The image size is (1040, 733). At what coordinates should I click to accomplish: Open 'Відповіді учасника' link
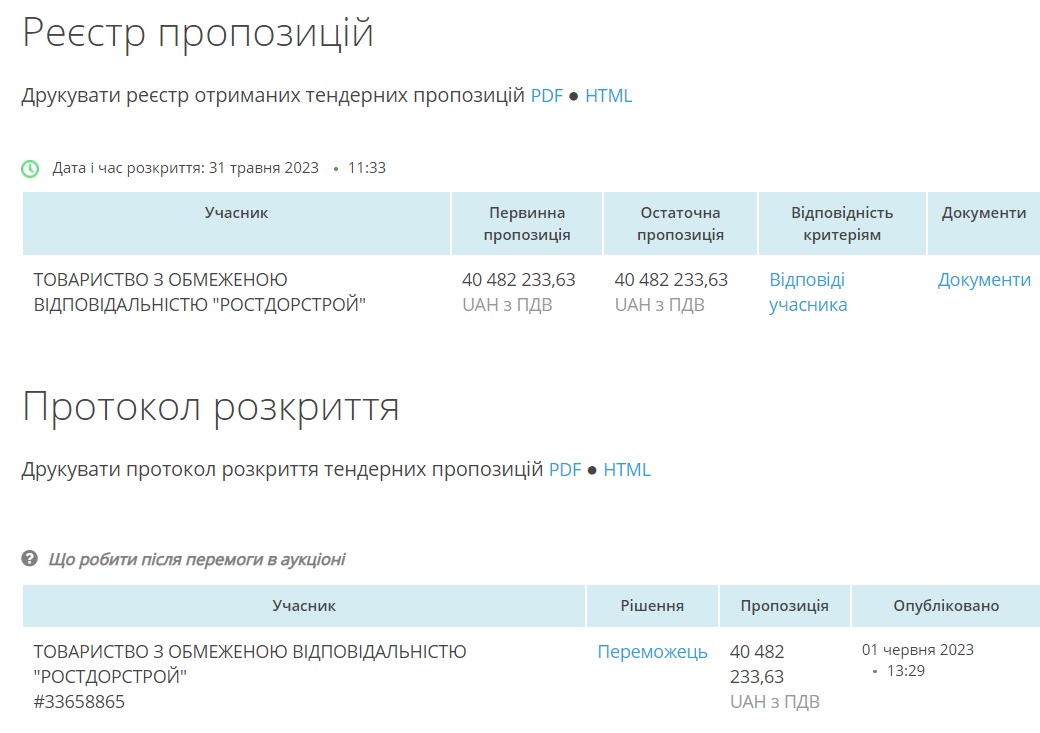point(808,292)
